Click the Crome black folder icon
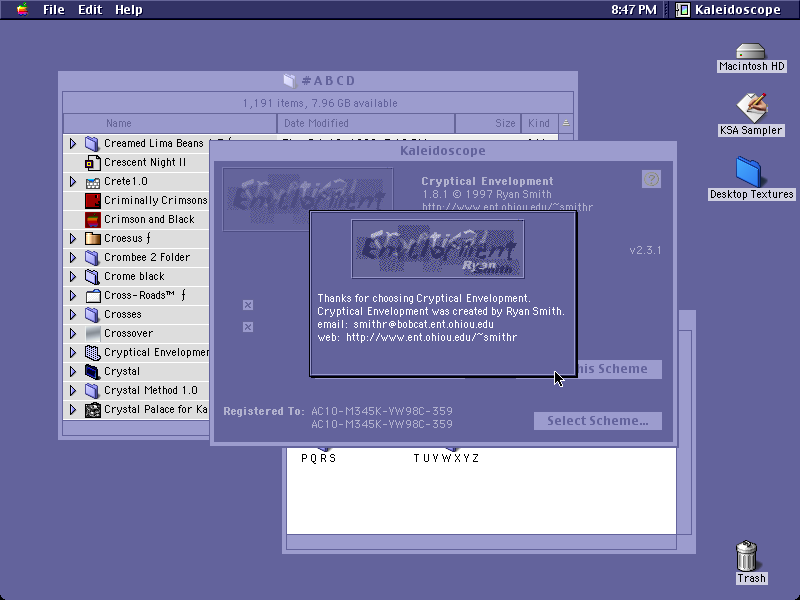 click(92, 277)
